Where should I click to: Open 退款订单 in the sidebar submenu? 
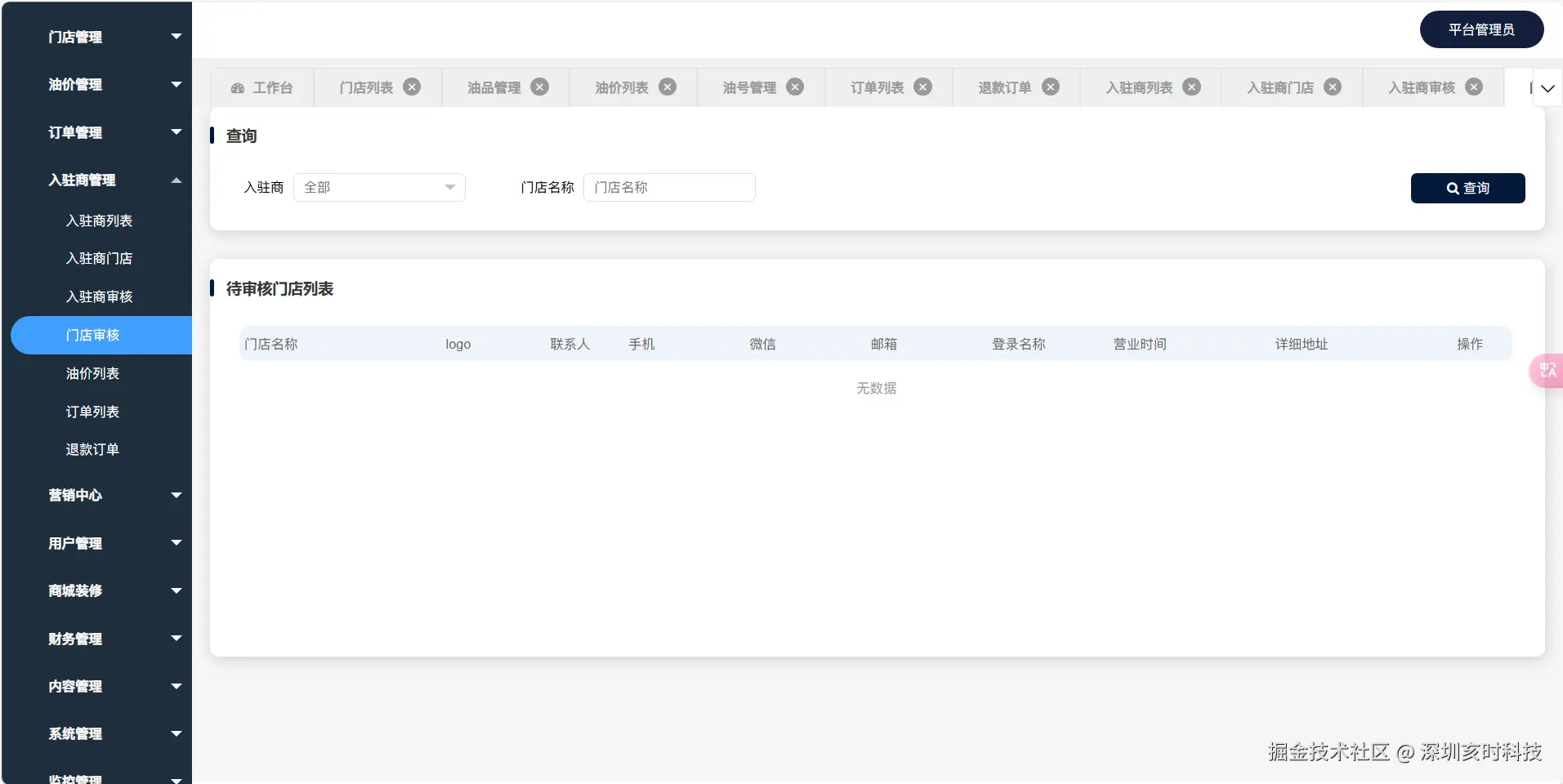click(x=92, y=449)
